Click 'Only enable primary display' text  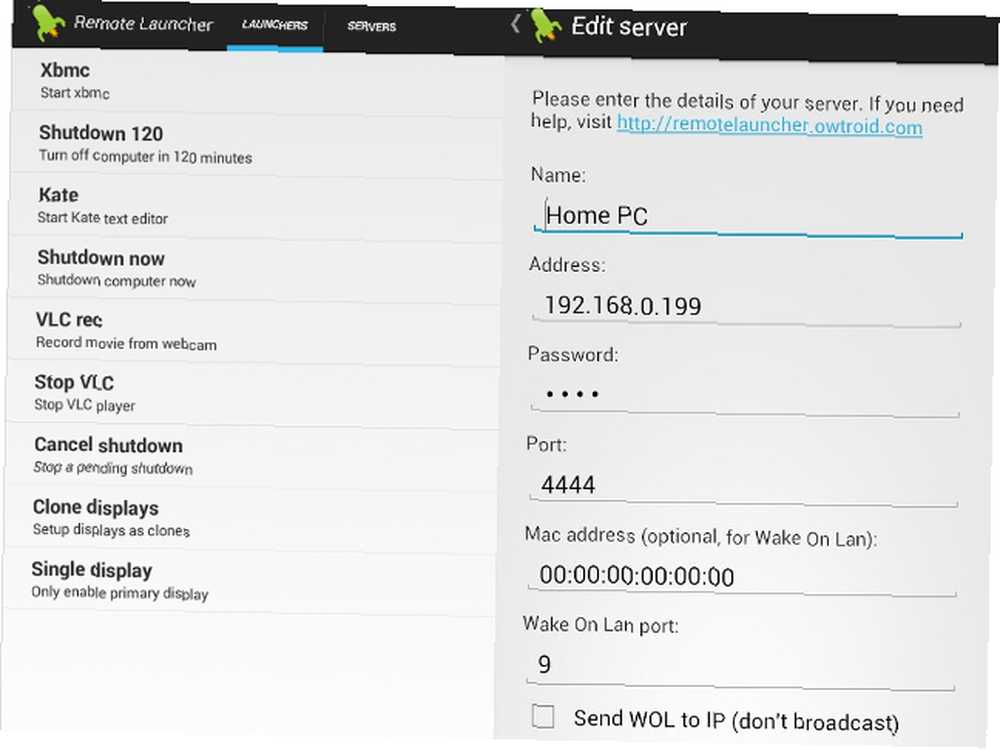pos(120,592)
